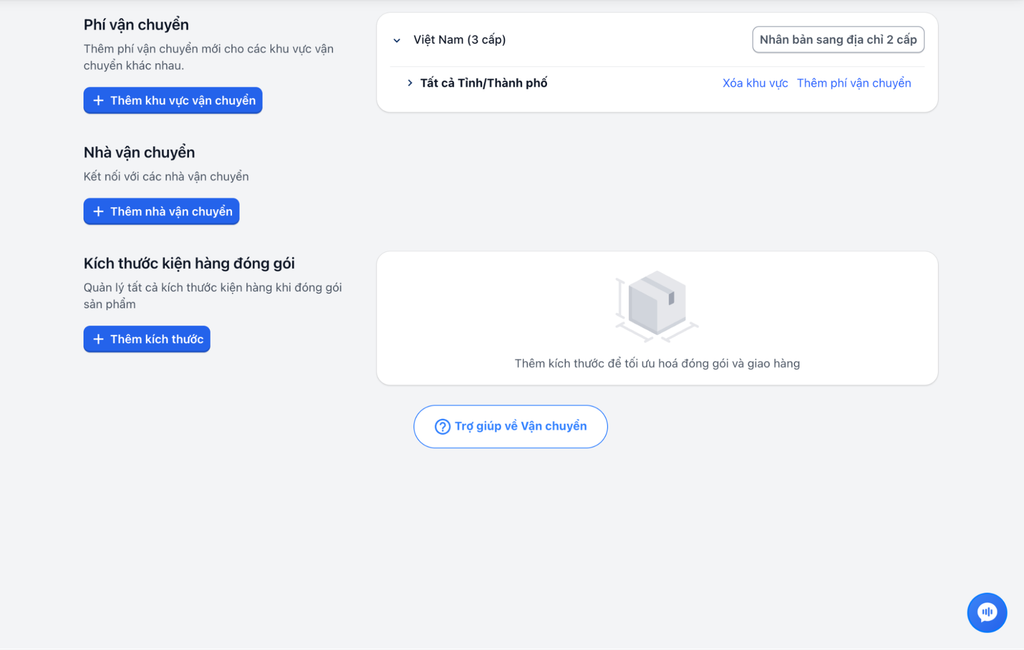The width and height of the screenshot is (1024, 650).
Task: Click the package box illustration
Action: (657, 304)
